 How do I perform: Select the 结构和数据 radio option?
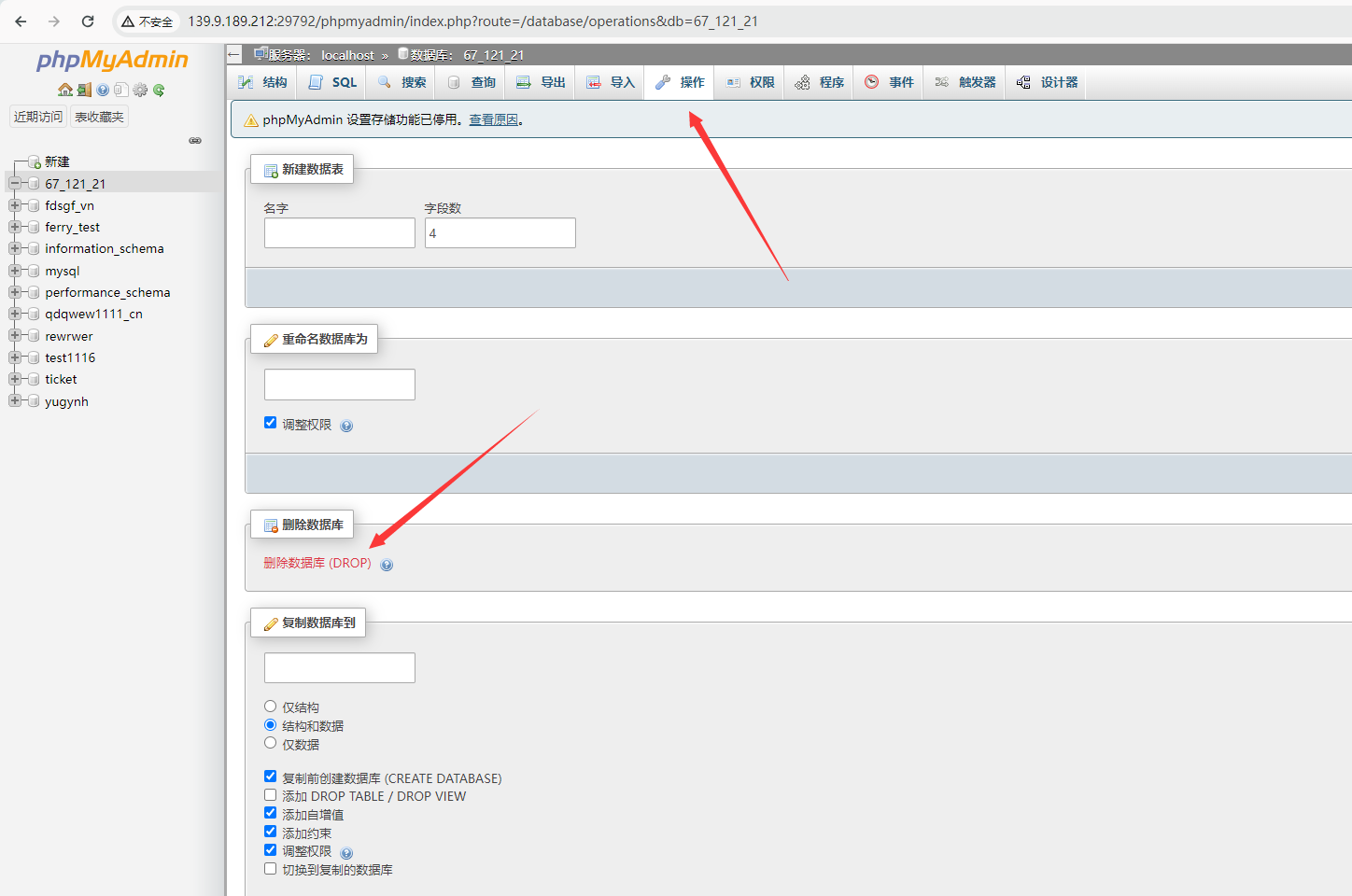coord(271,725)
